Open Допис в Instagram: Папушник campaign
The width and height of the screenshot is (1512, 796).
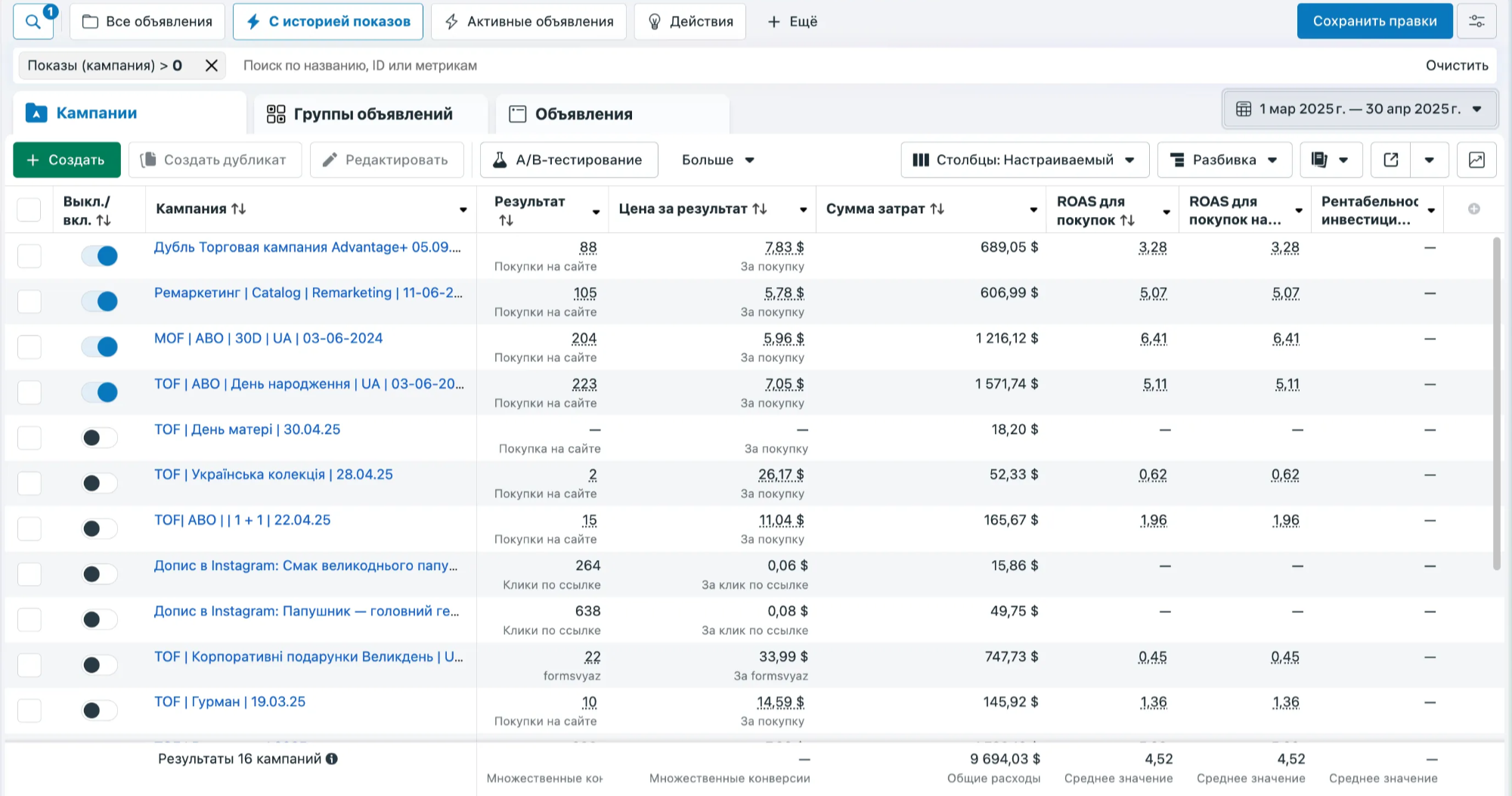(306, 611)
